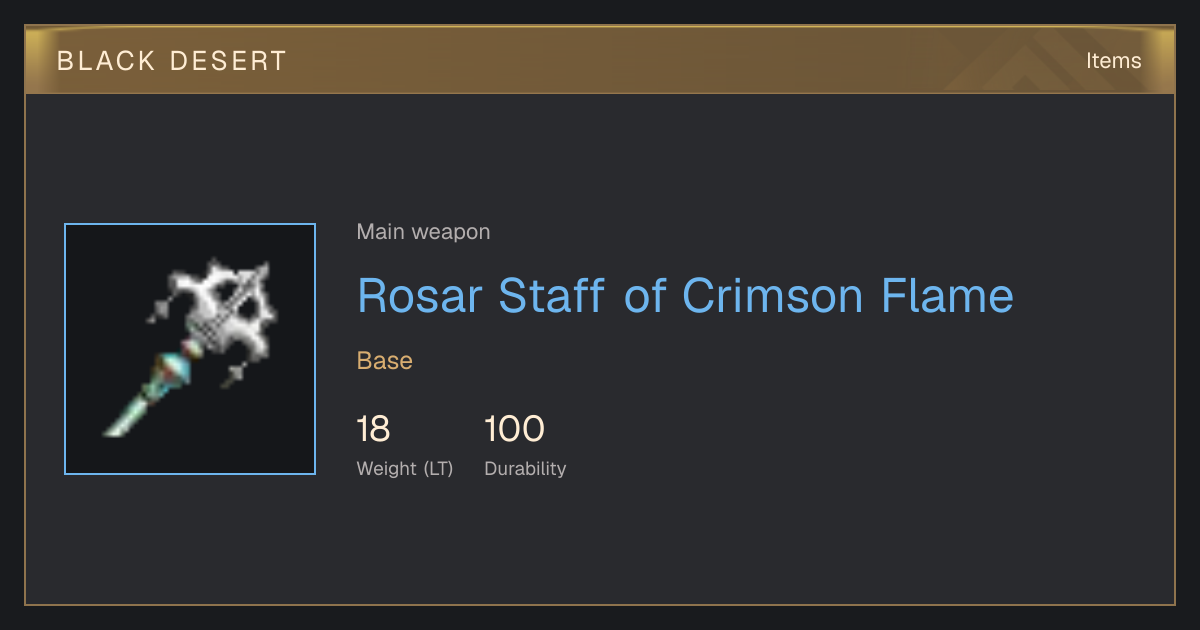
Task: Click the word Staff in the item name
Action: (x=552, y=296)
